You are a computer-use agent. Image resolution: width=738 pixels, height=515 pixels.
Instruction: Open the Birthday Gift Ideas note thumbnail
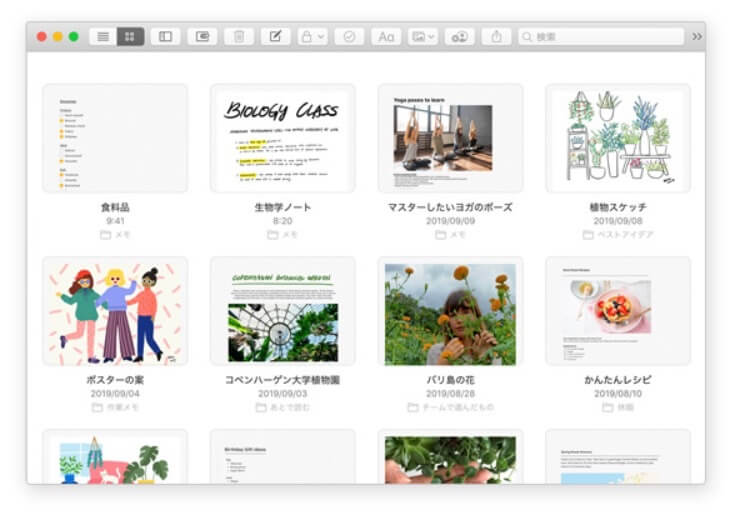pyautogui.click(x=283, y=457)
